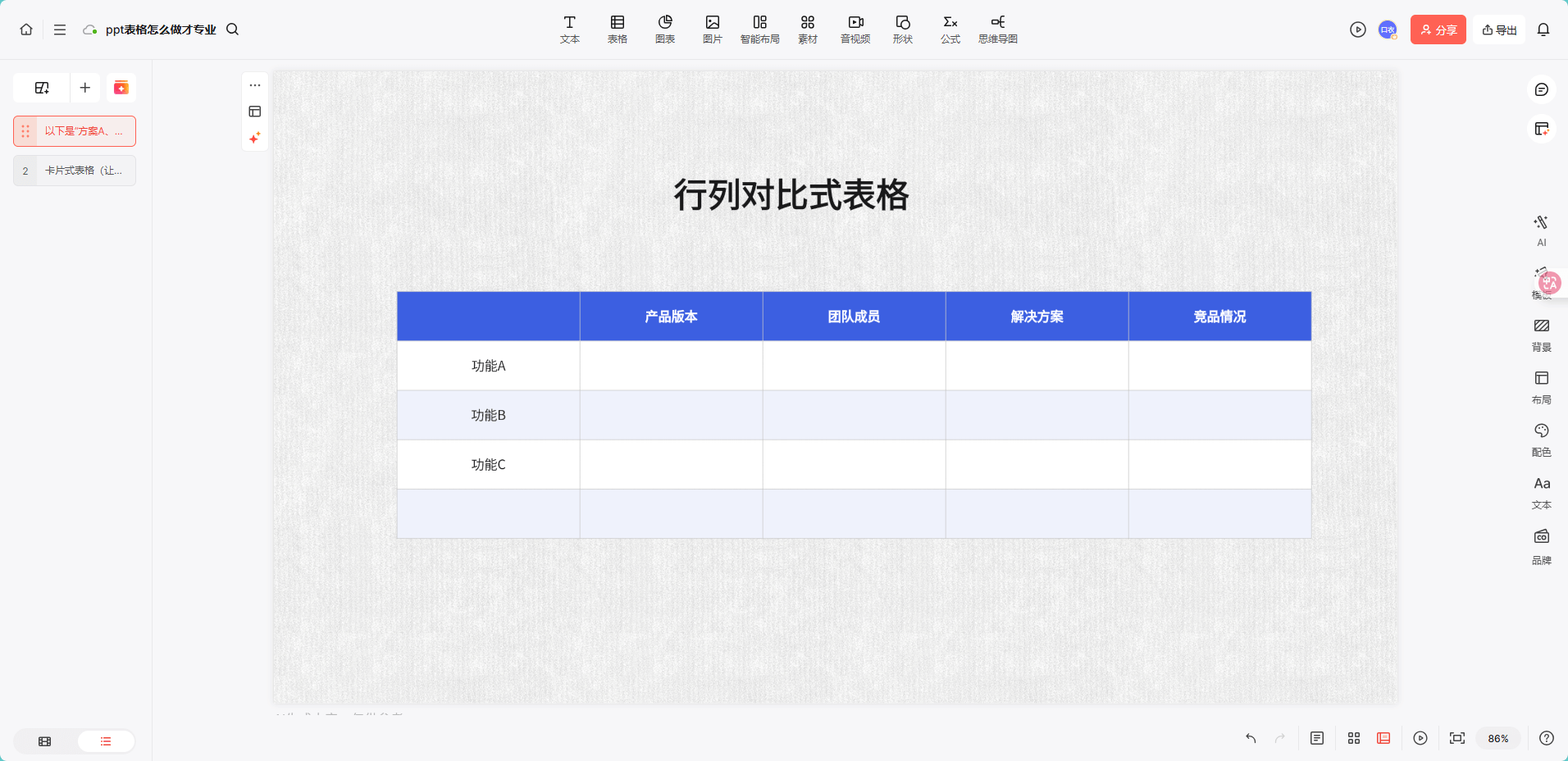Open the hamburger main menu

tap(59, 29)
